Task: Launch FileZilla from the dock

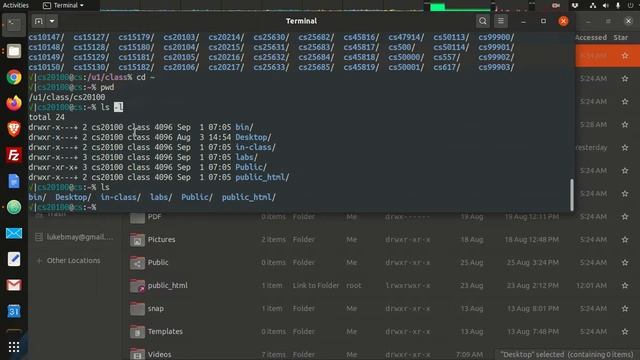Action: 14,155
